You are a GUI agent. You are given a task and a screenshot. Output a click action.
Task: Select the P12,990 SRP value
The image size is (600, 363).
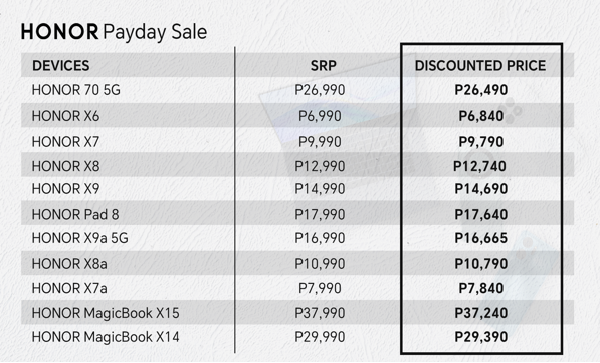click(320, 166)
